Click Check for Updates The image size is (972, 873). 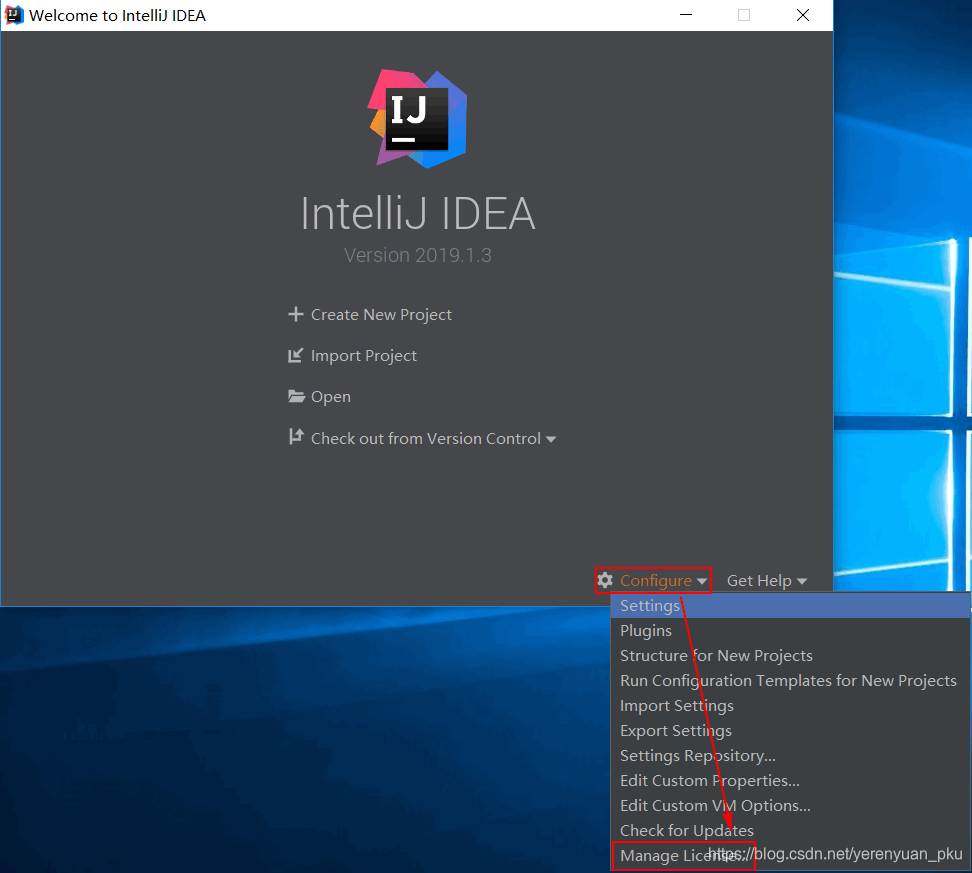pos(790,830)
